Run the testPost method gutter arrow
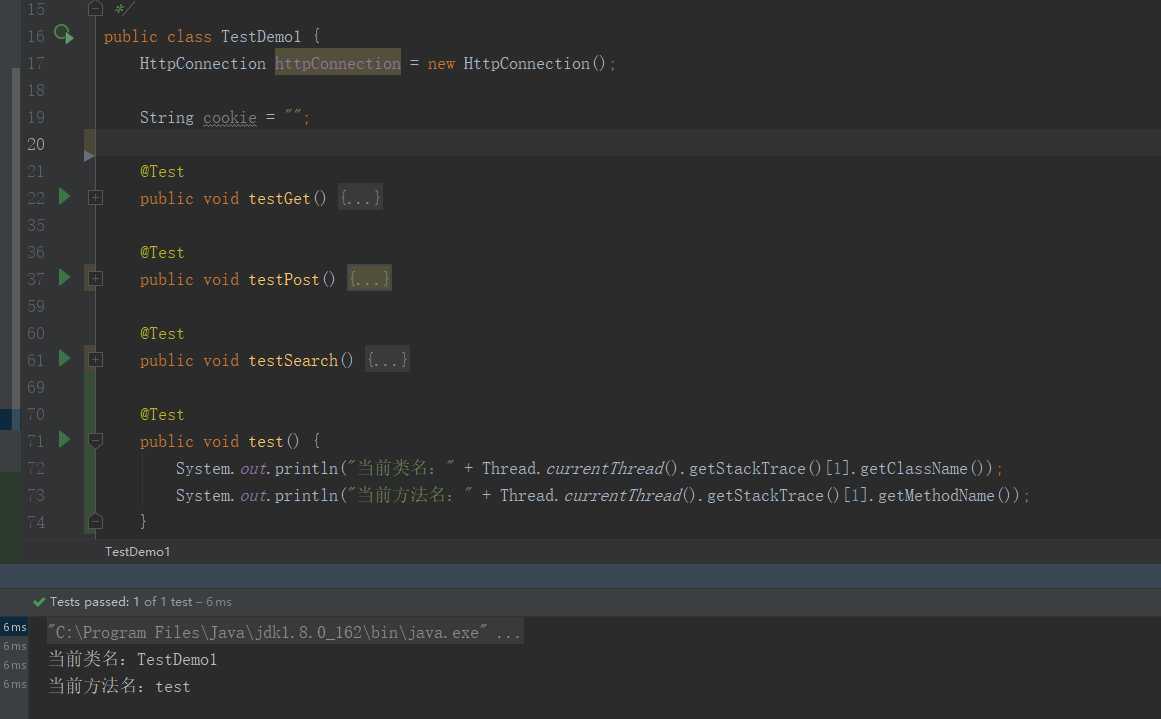This screenshot has width=1161, height=719. [x=64, y=278]
